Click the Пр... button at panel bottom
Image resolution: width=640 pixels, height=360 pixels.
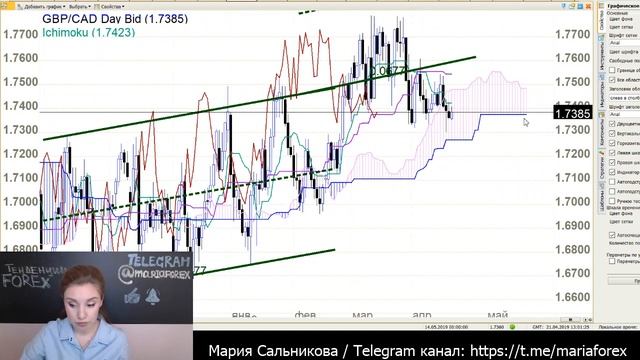point(624,281)
